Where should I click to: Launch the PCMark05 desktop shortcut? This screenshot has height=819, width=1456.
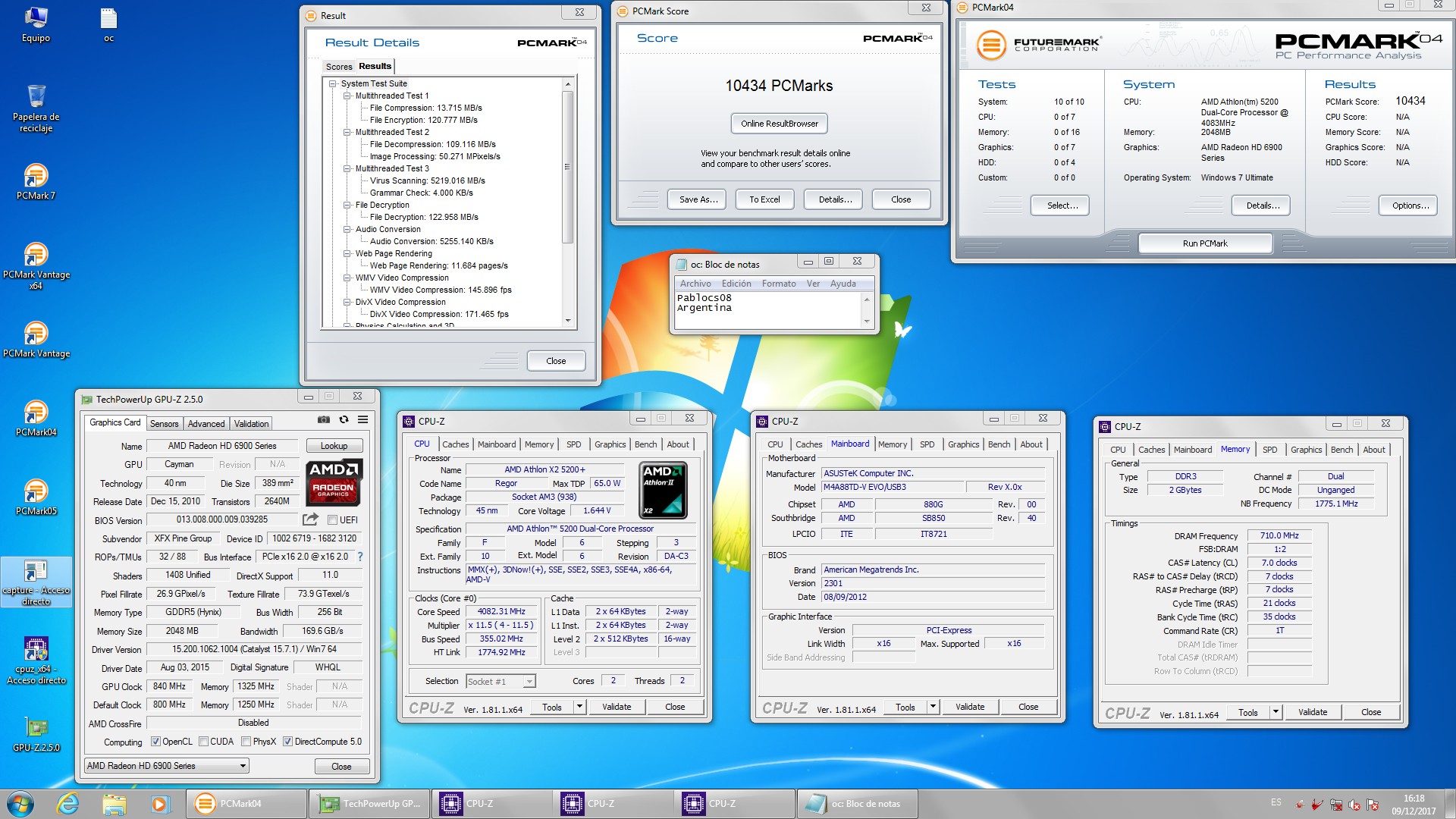coord(36,497)
